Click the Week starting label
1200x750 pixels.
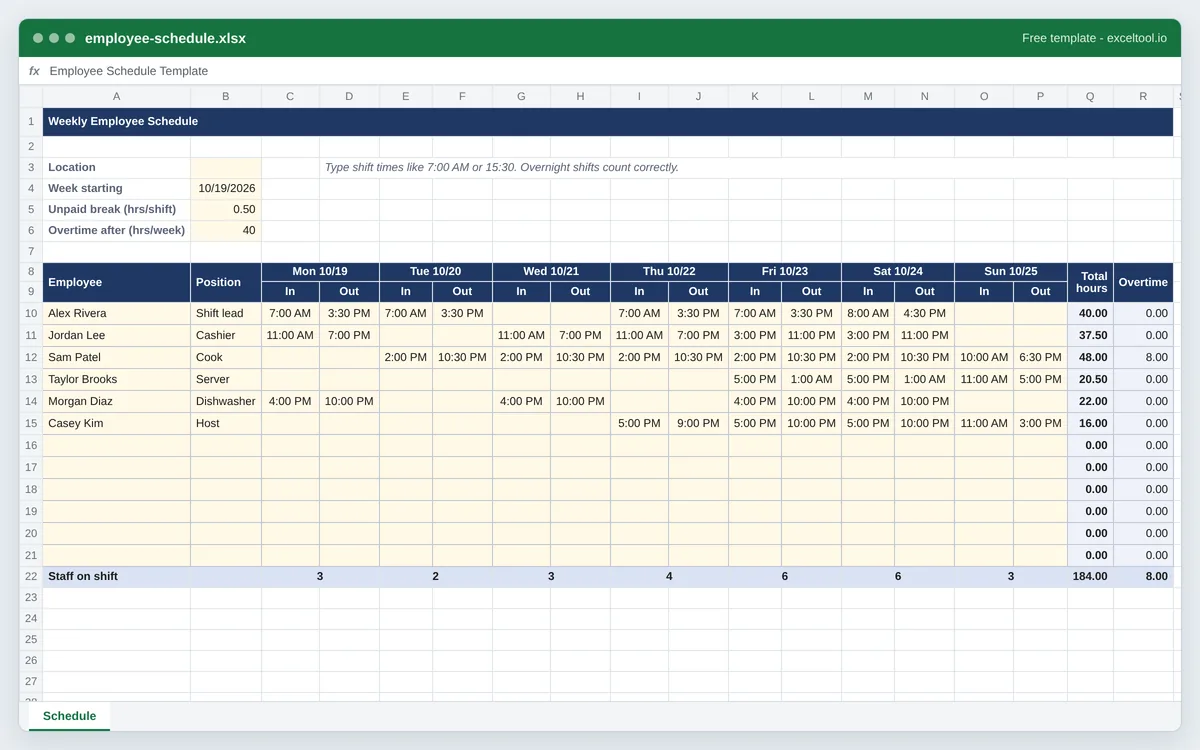point(85,188)
